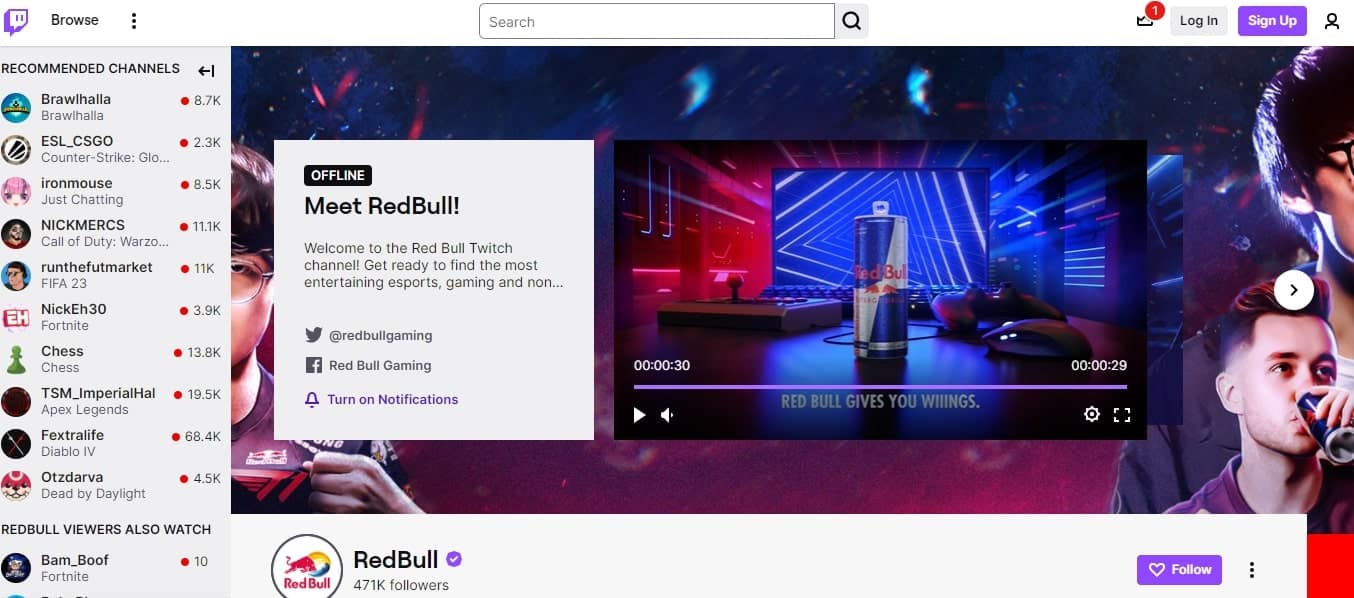1354x598 pixels.
Task: Select the ESL_CSGO channel name
Action: [x=77, y=141]
